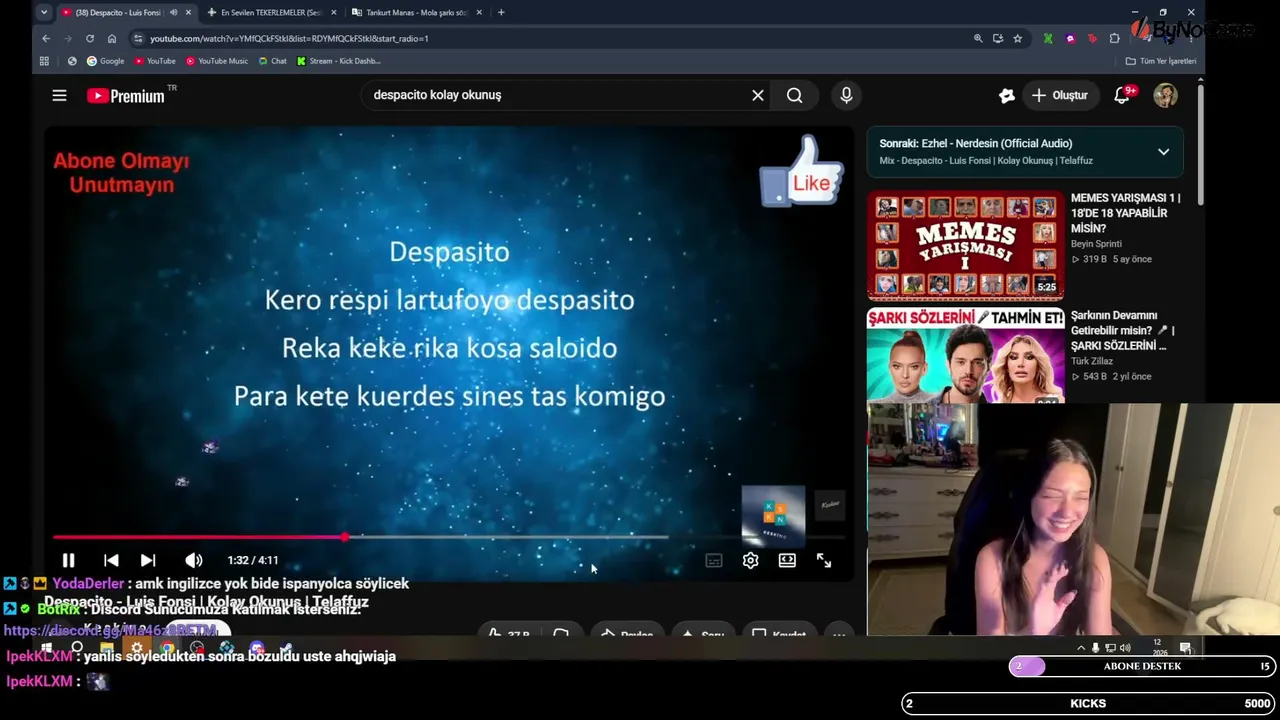The width and height of the screenshot is (1280, 720).
Task: Open the Extensions puzzle icon
Action: [1114, 38]
